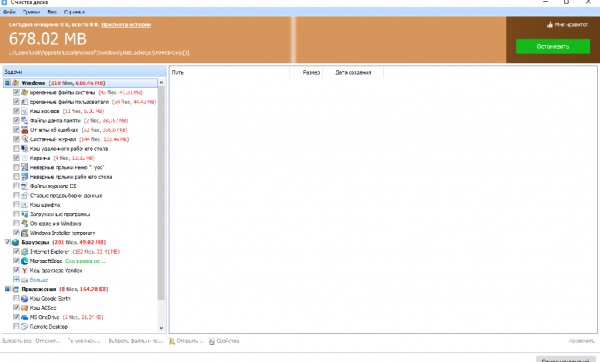Click the 678.02 MB total size text
The width and height of the screenshot is (600, 362).
tap(48, 39)
